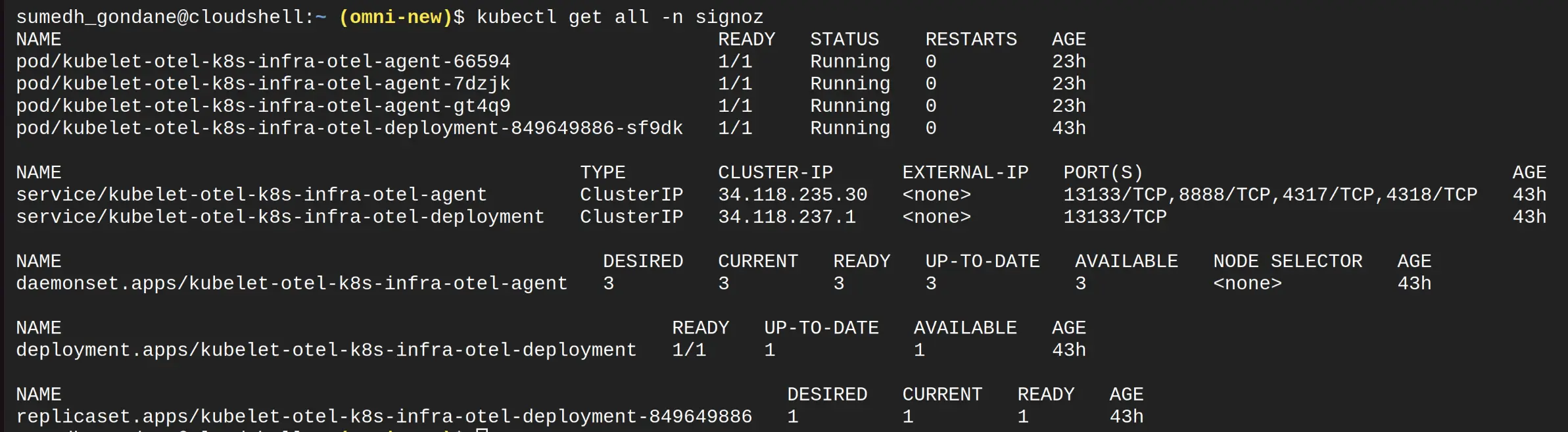
Task: Select pod name ending in agent-gt4q9
Action: click(x=263, y=106)
